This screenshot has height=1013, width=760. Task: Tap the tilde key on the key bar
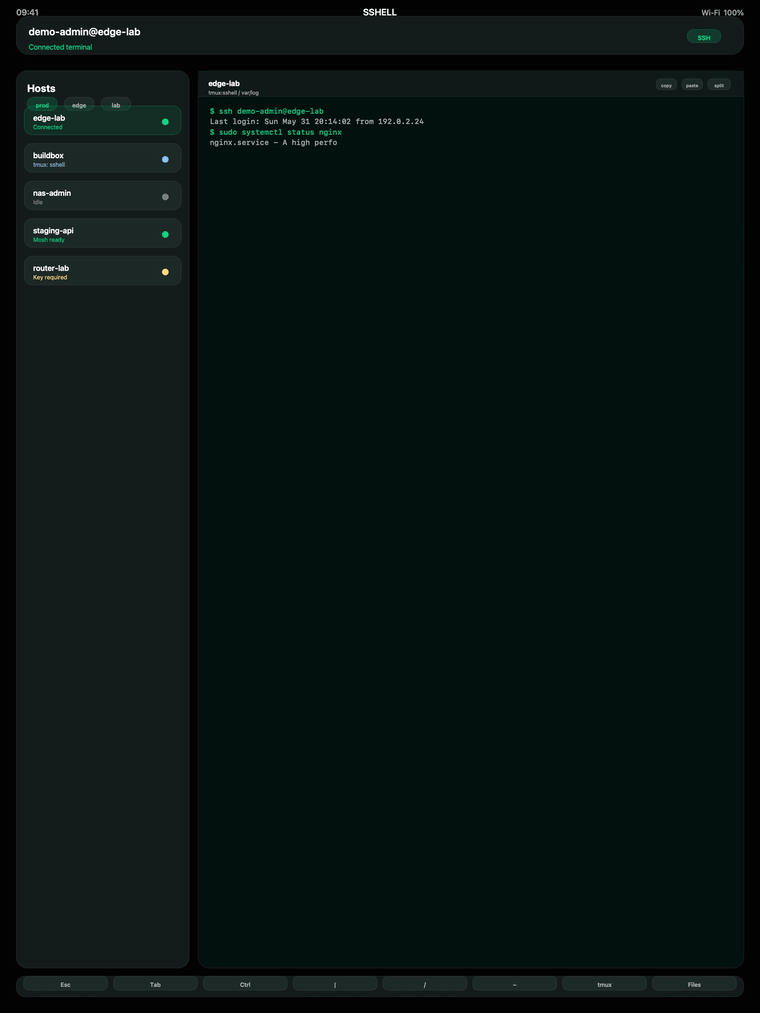click(514, 985)
